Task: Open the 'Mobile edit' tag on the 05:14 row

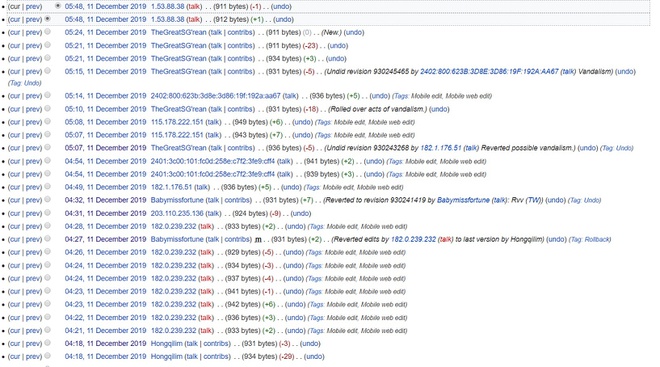Action: [x=426, y=96]
